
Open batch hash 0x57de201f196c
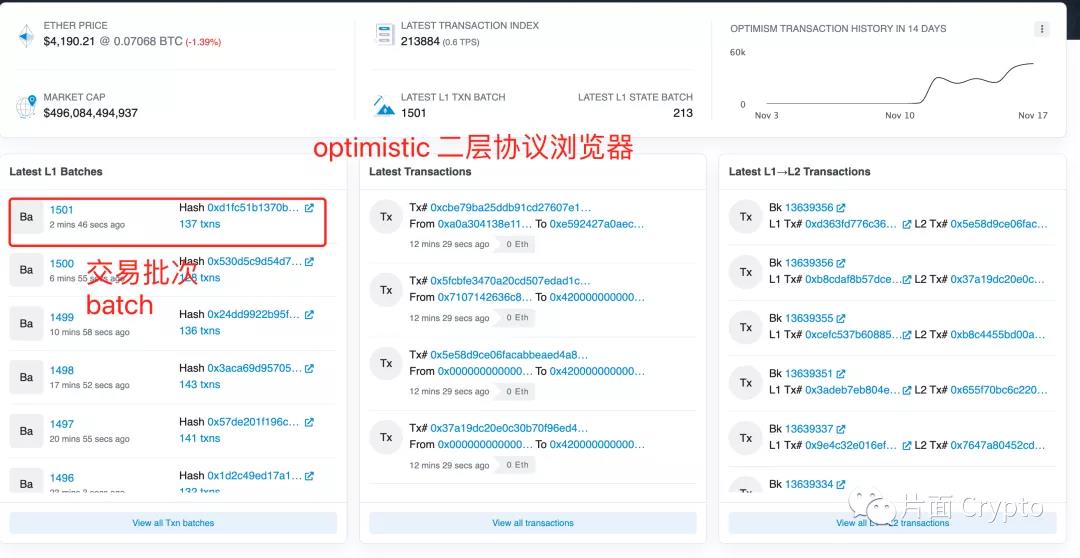[x=253, y=422]
